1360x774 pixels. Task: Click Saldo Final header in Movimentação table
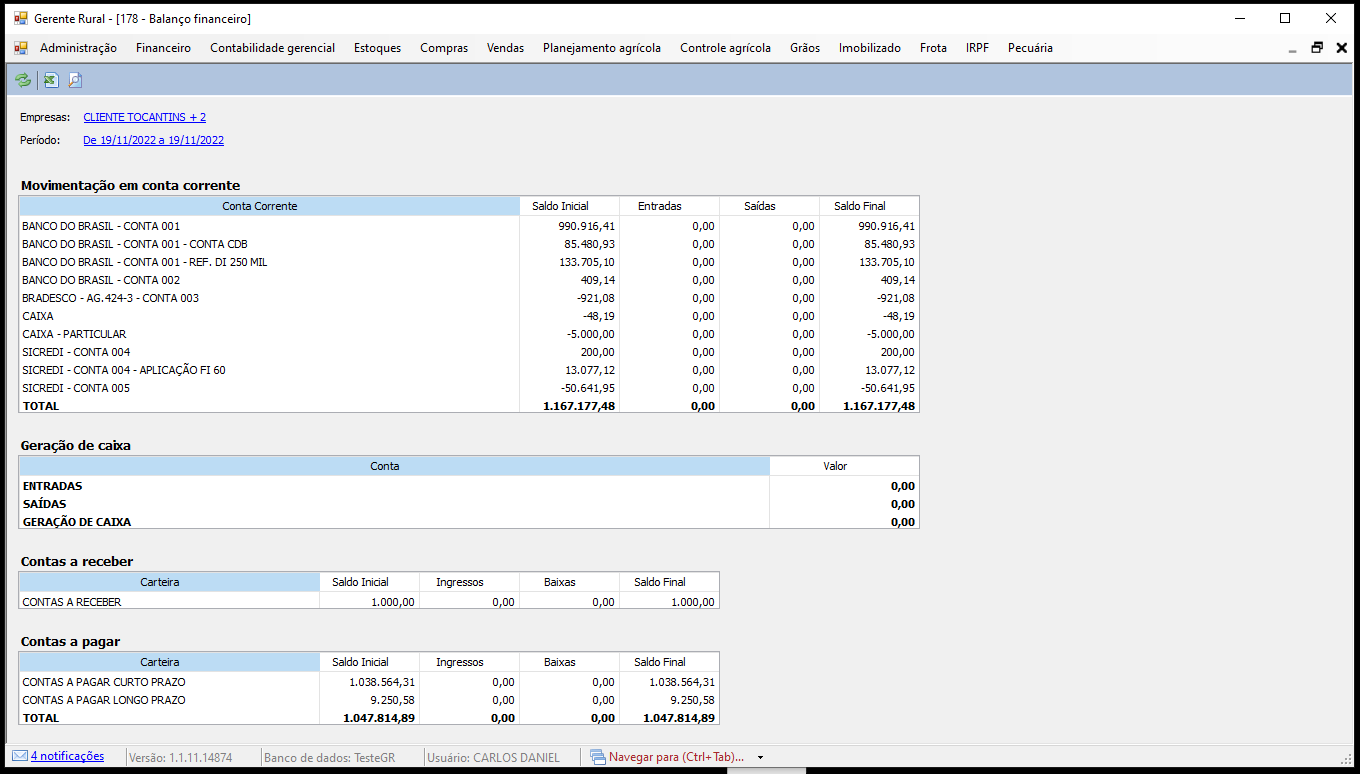click(869, 206)
